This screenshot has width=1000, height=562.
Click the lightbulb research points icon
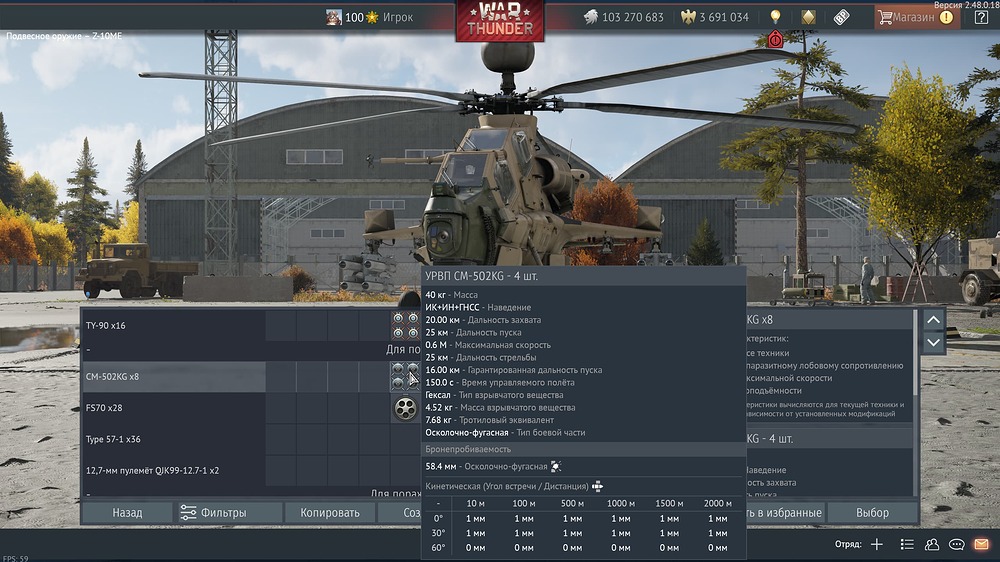point(774,17)
